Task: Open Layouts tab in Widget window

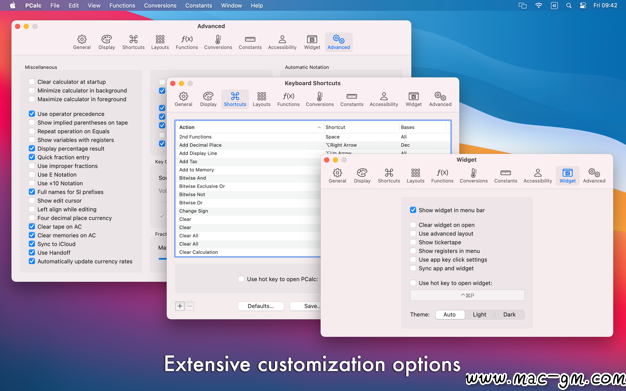Action: [x=415, y=176]
